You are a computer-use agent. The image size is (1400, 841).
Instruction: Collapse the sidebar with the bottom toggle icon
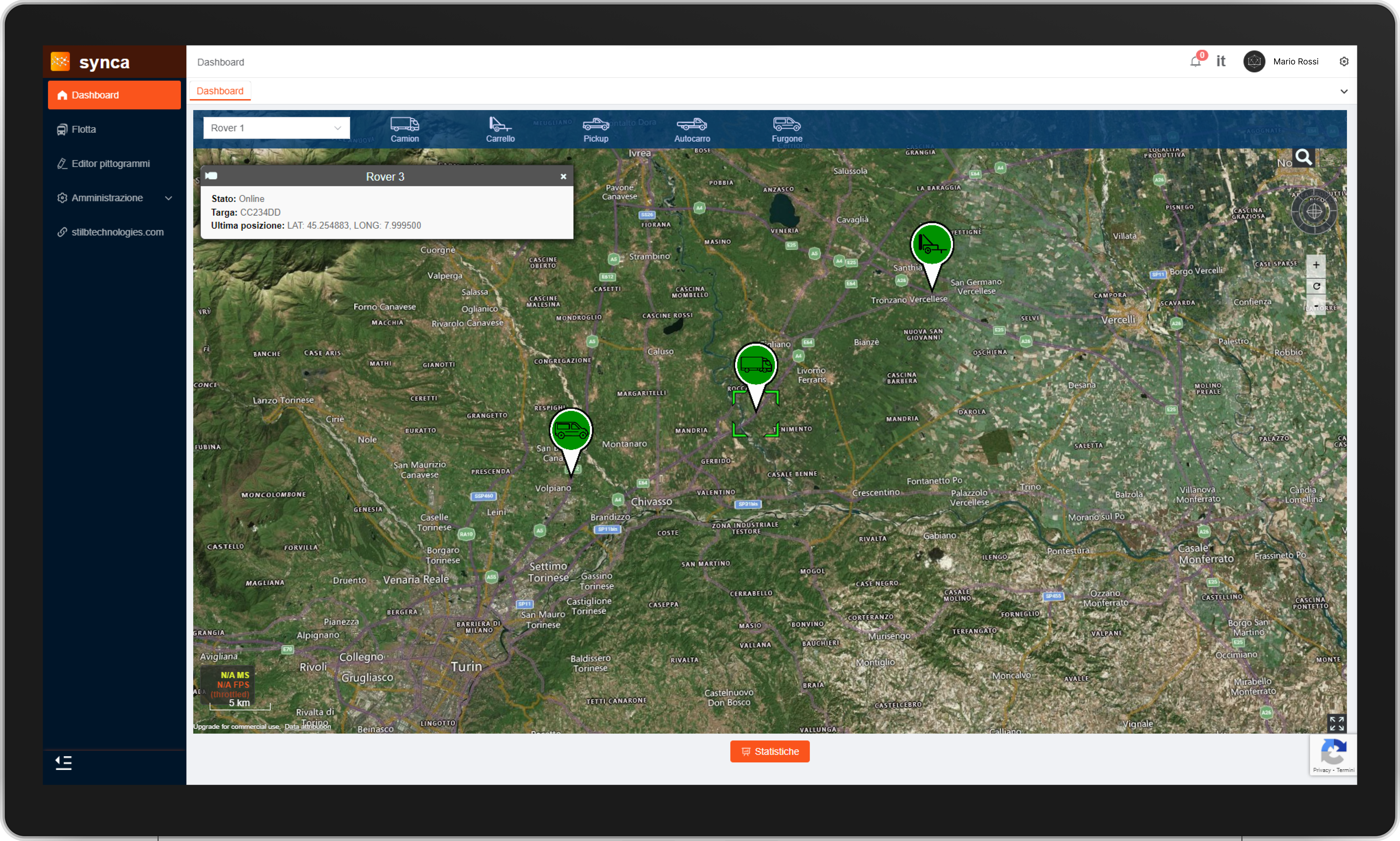(x=63, y=763)
